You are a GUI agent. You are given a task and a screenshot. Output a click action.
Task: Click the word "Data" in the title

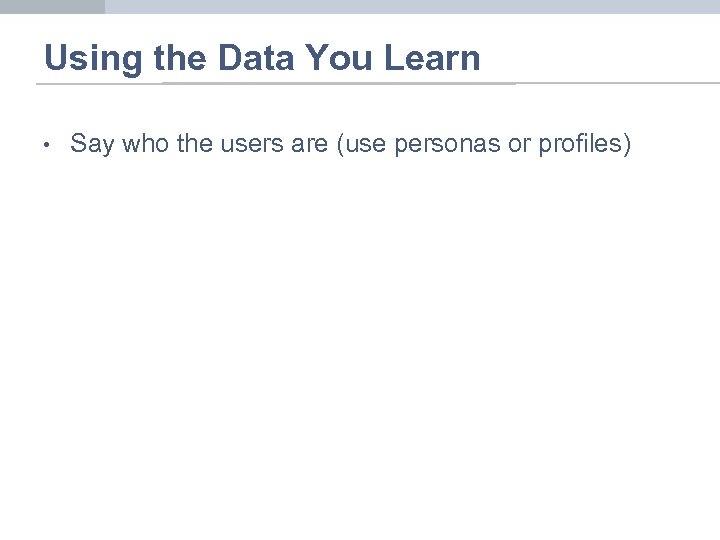point(254,58)
